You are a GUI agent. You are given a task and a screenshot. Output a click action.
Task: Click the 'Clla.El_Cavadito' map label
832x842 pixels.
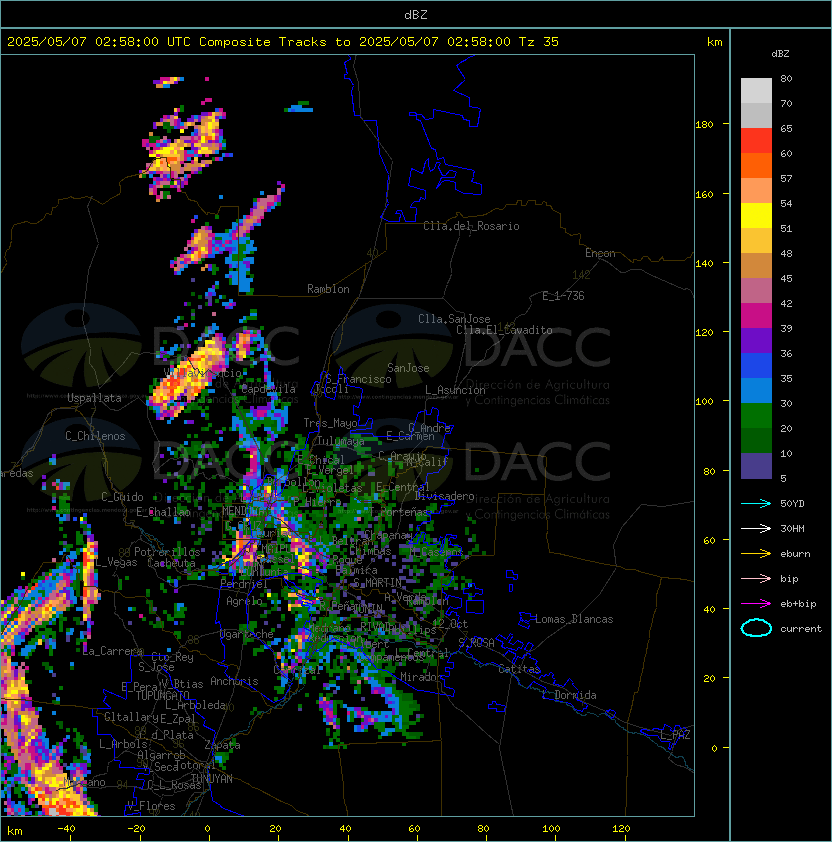tap(504, 330)
